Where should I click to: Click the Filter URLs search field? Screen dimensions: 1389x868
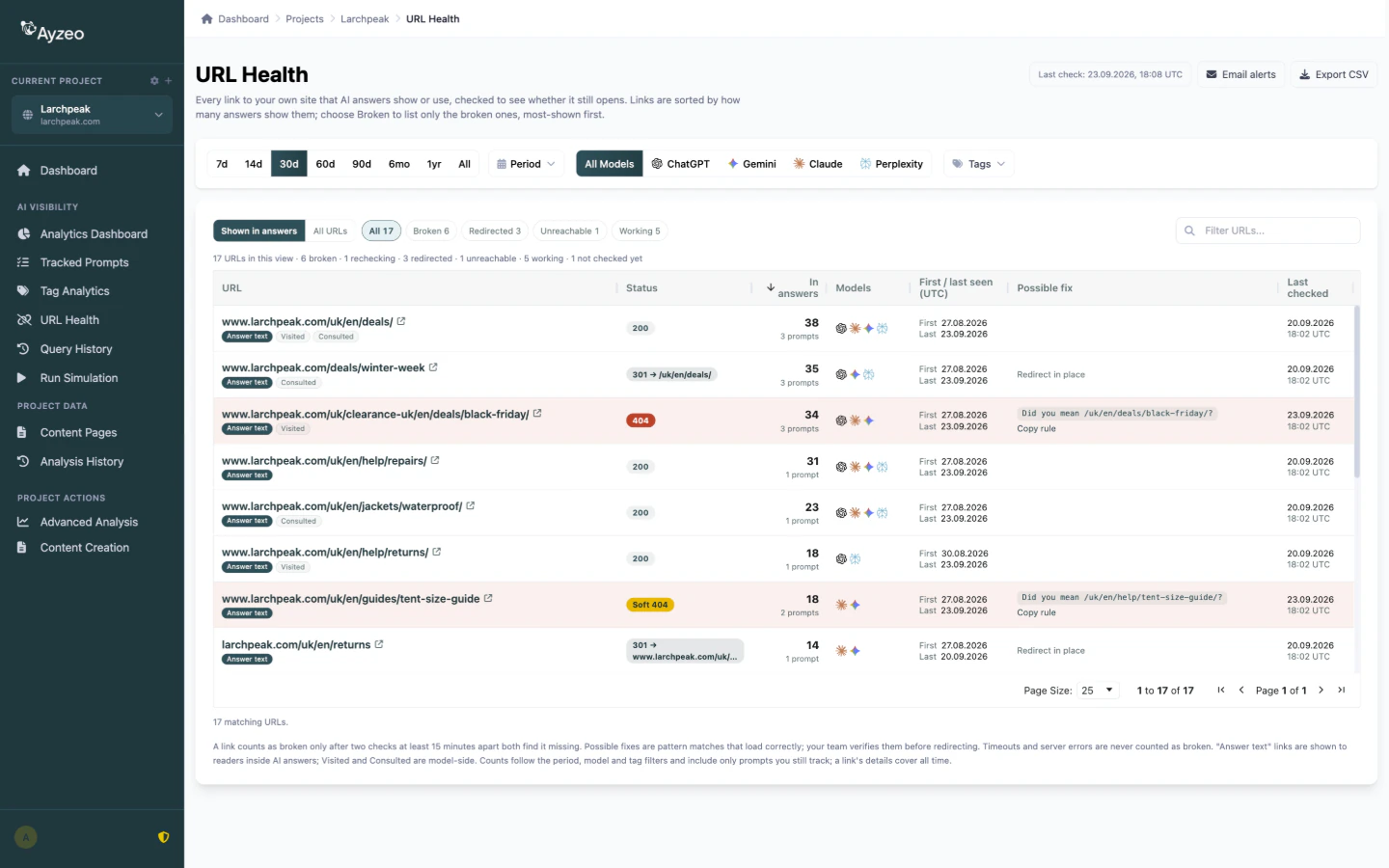click(x=1267, y=231)
